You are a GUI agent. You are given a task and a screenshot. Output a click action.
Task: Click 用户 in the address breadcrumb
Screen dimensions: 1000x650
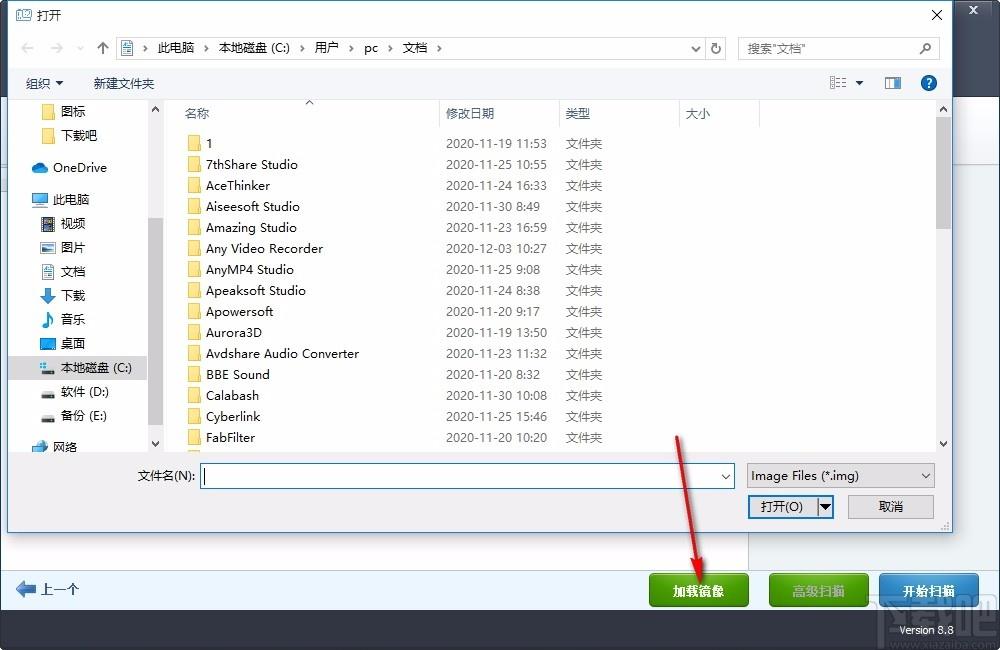pyautogui.click(x=327, y=48)
